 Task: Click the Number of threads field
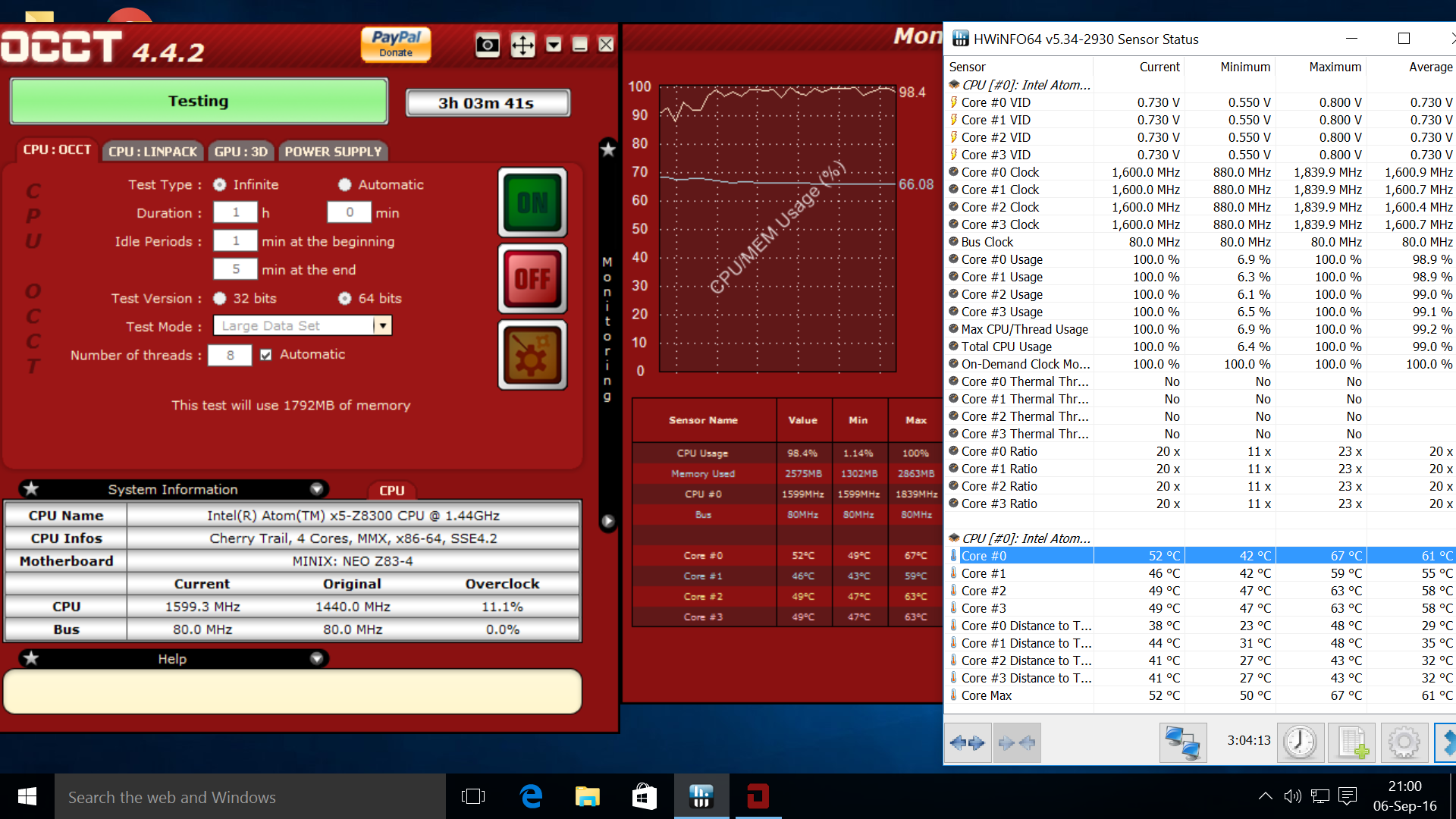(230, 355)
